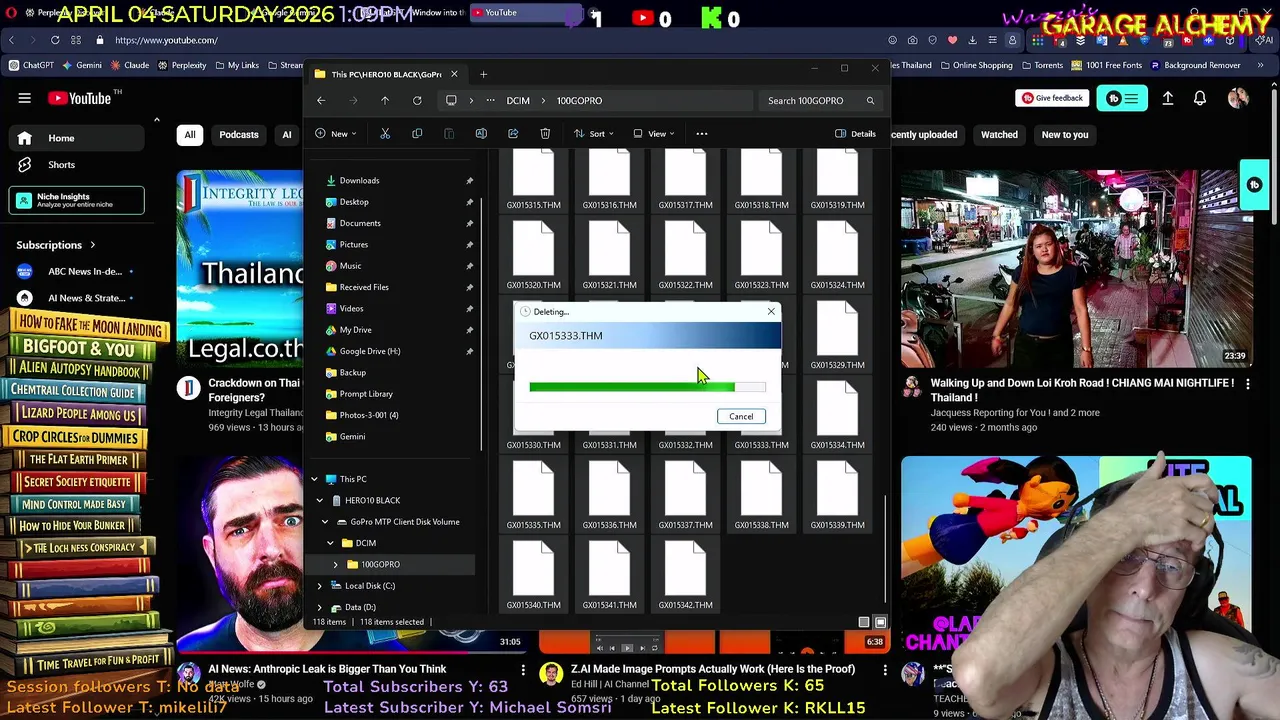This screenshot has width=1280, height=720.
Task: Open the ChatGPT bookmark
Action: 31,65
